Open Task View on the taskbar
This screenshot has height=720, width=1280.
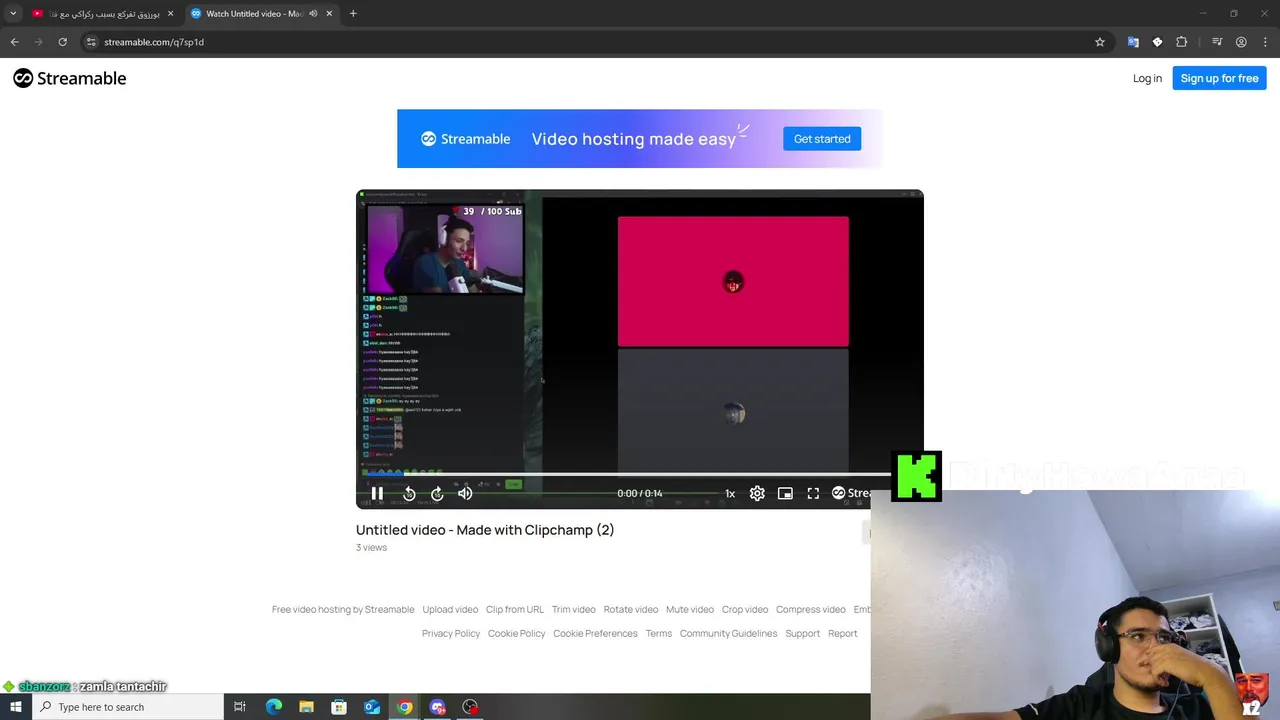[x=240, y=707]
